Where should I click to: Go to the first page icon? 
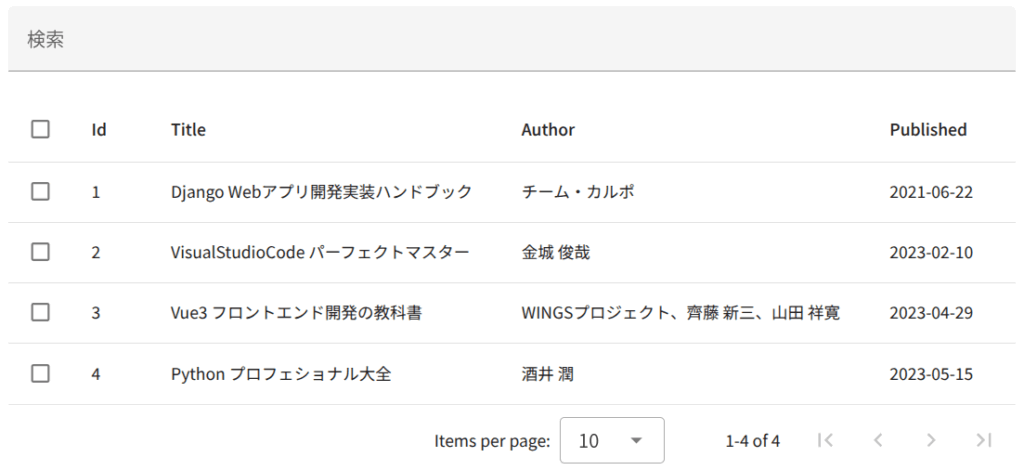(x=825, y=440)
